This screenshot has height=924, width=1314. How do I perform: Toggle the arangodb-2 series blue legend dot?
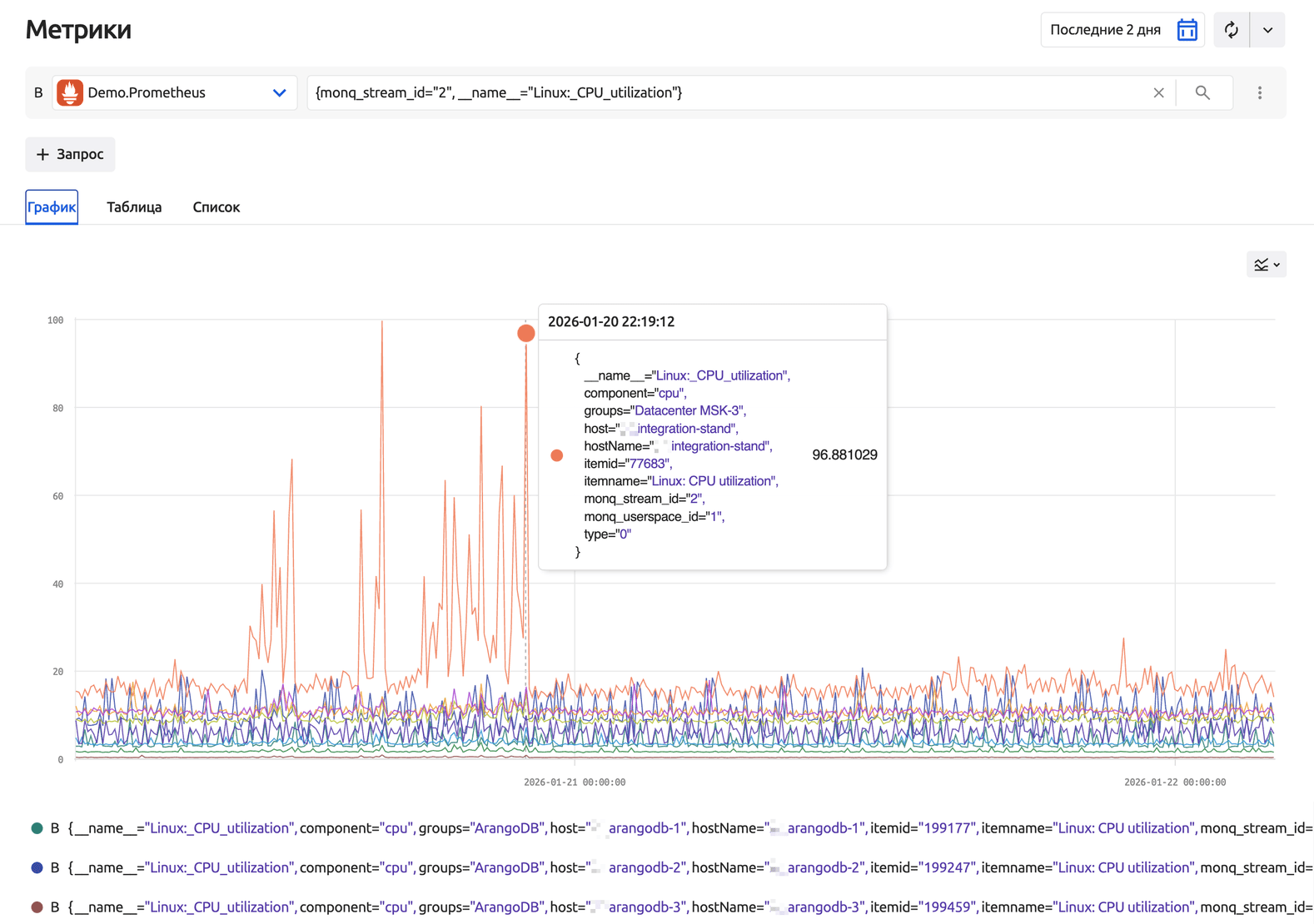37,867
